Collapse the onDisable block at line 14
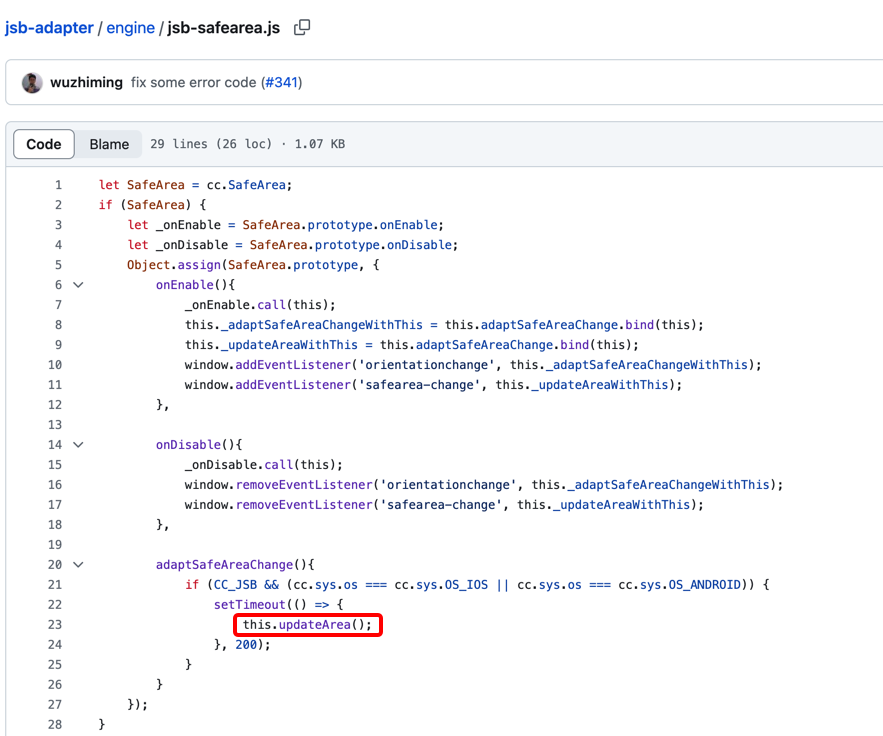 (x=78, y=445)
